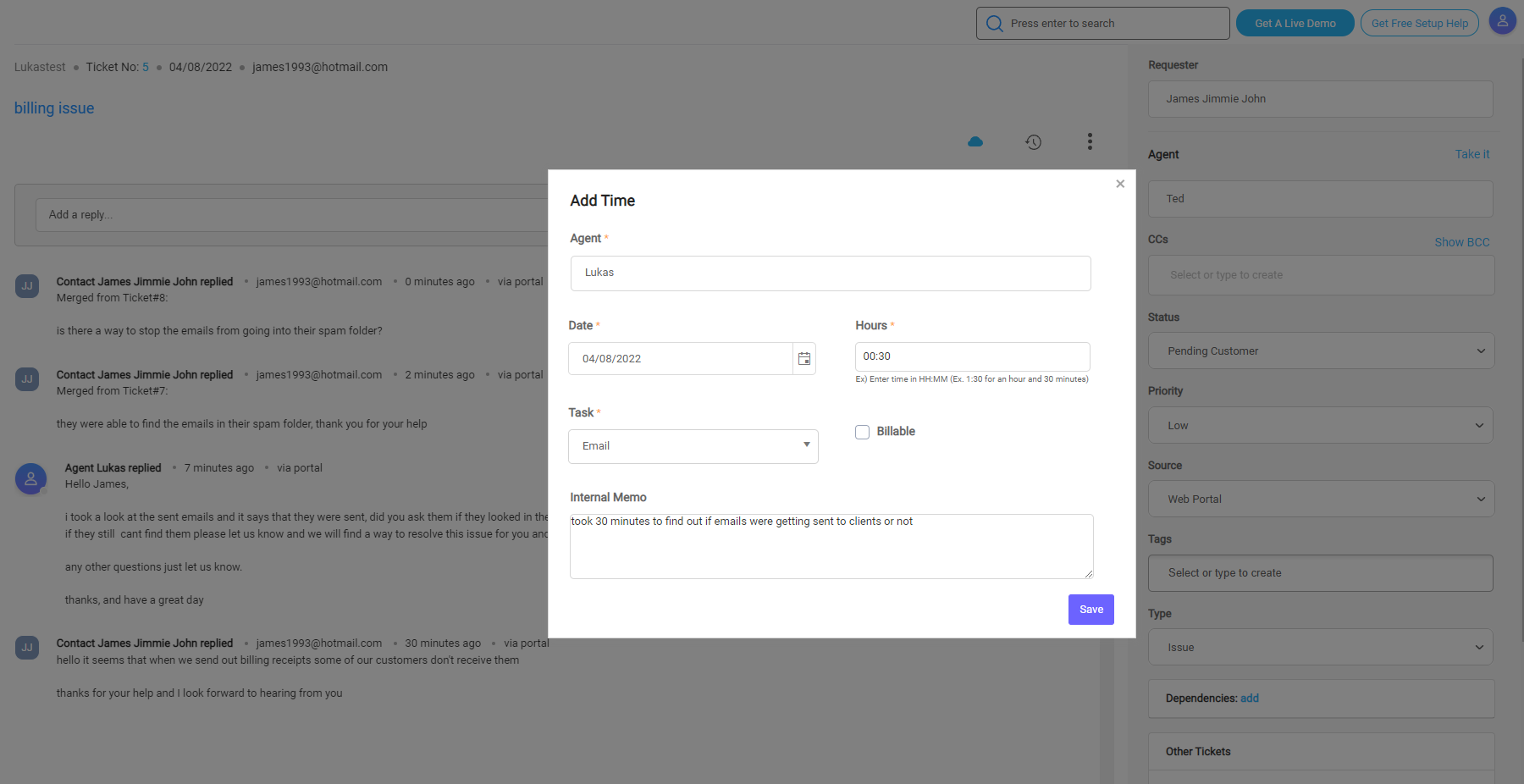Click the Other Tickets panel header
Image resolution: width=1524 pixels, height=784 pixels.
point(1321,752)
